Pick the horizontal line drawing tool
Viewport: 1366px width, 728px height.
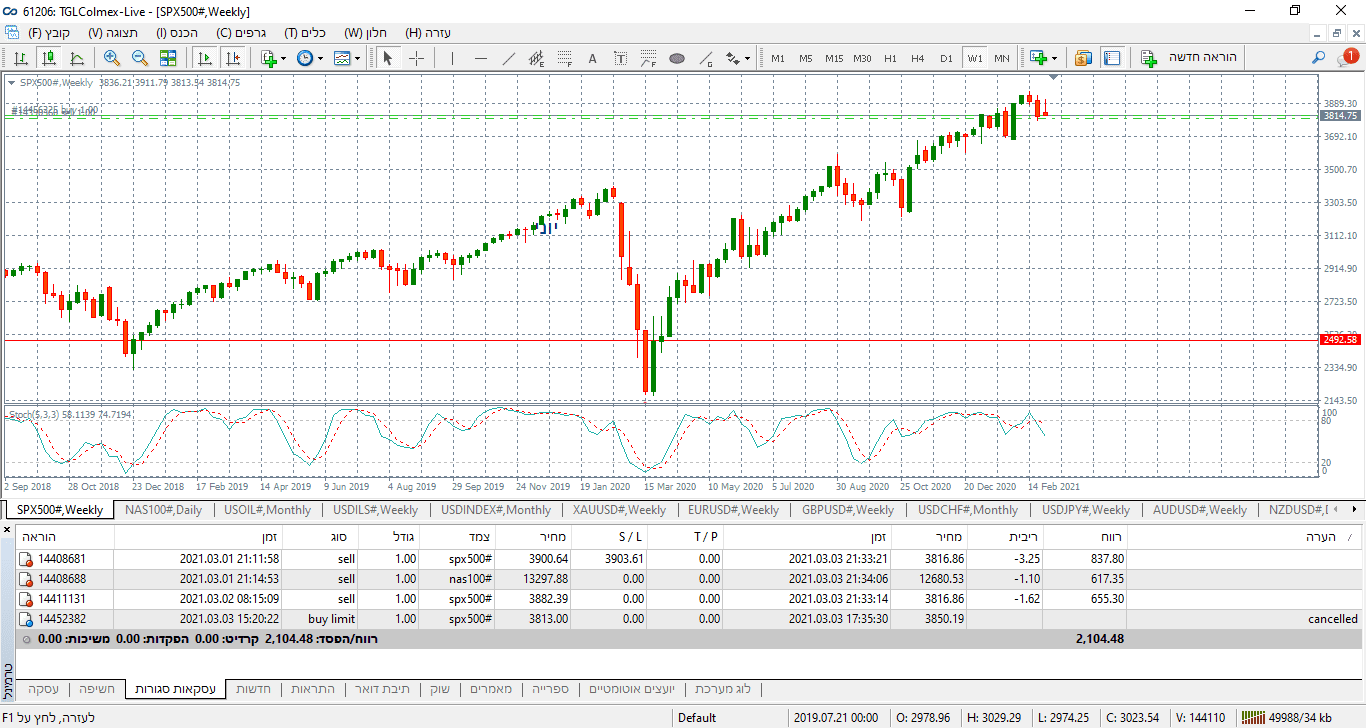480,58
